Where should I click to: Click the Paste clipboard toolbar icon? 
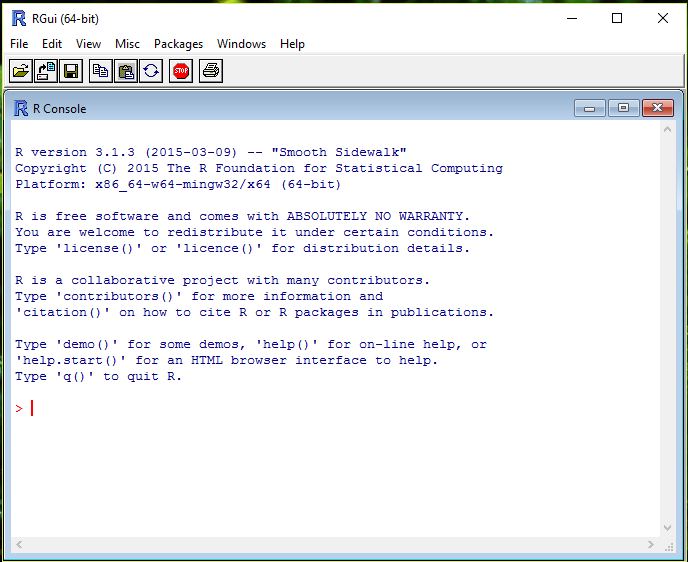coord(126,71)
